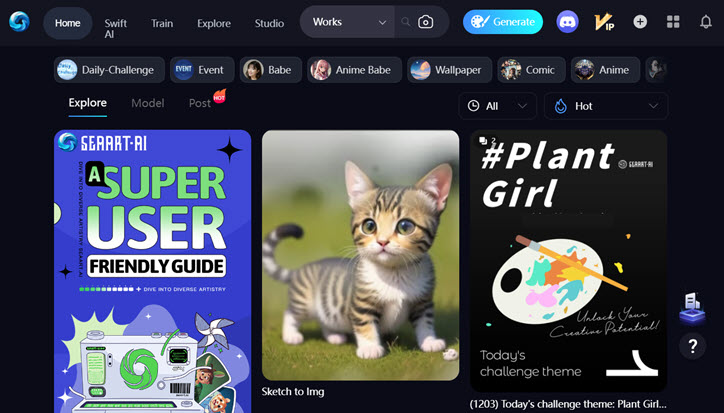
Task: Open the Works search-type dropdown
Action: tap(347, 22)
